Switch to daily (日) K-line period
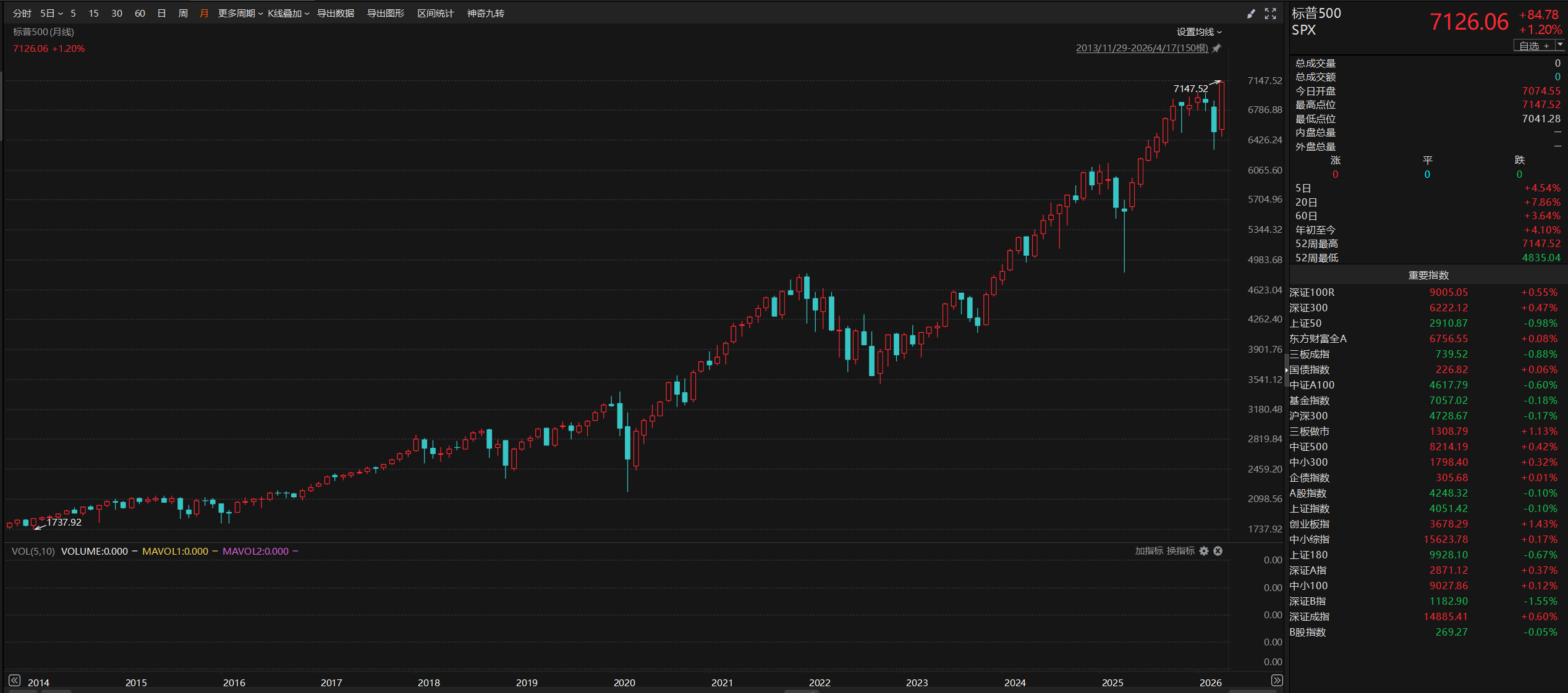 click(x=161, y=14)
